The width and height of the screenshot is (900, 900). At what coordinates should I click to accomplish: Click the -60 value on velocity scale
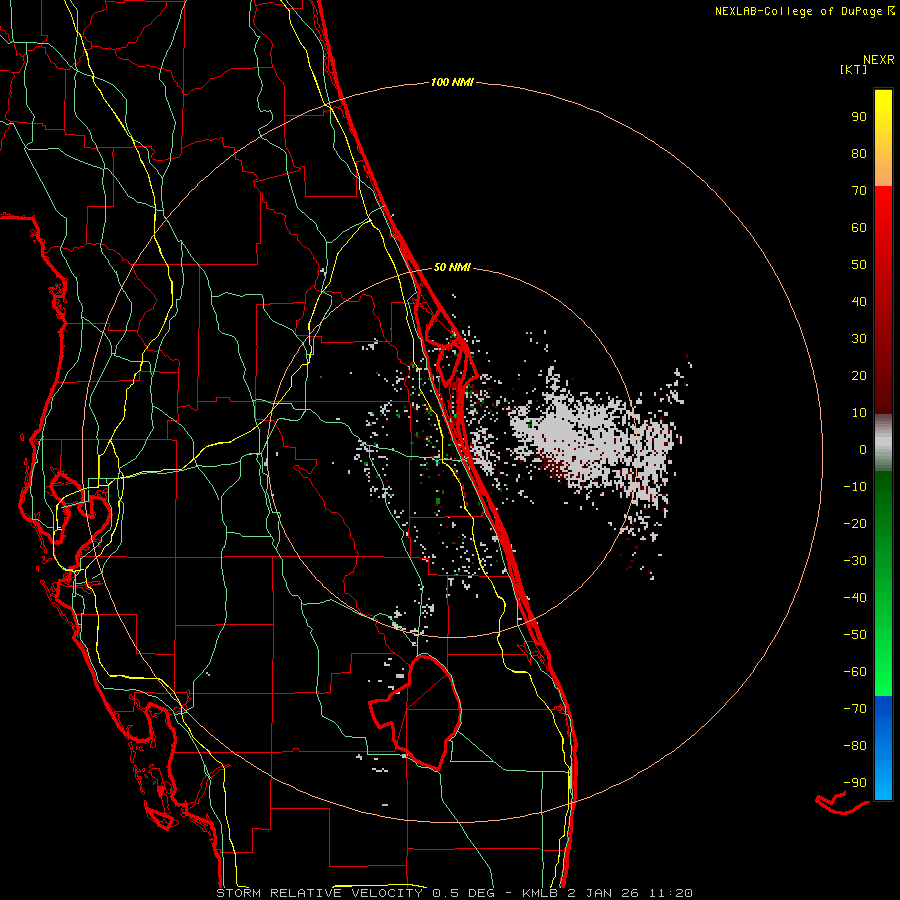point(855,672)
